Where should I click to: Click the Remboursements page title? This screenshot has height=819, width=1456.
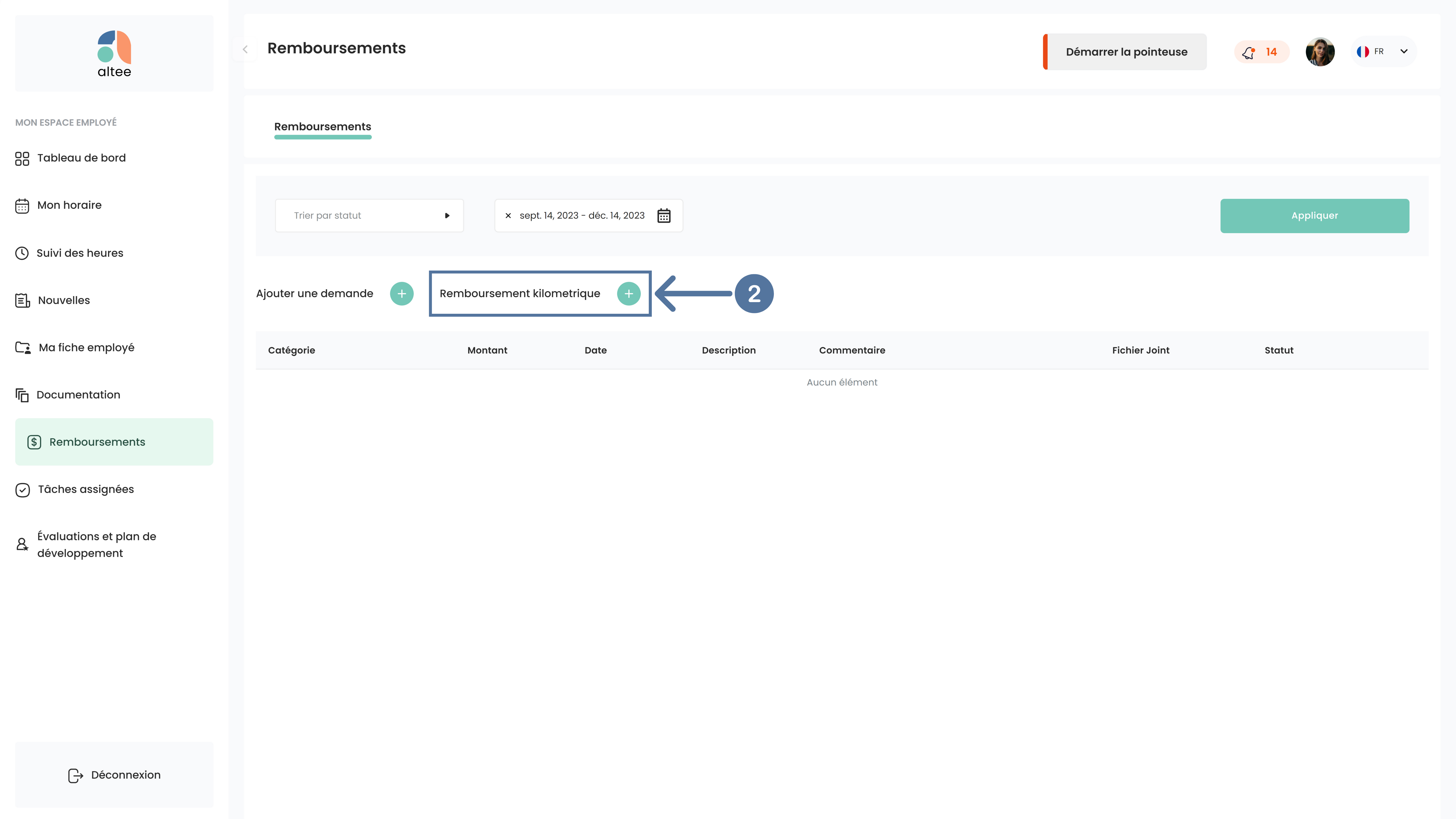(336, 49)
